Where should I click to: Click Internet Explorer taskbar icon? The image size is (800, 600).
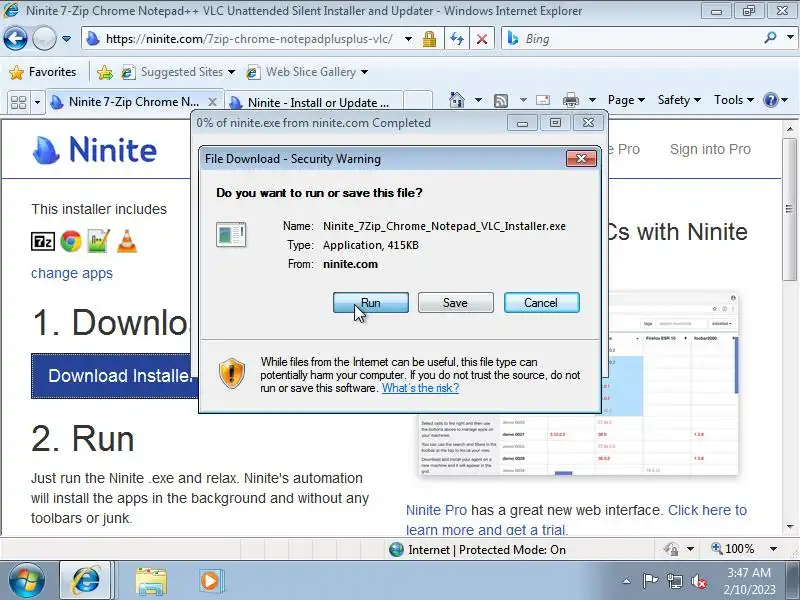86,581
